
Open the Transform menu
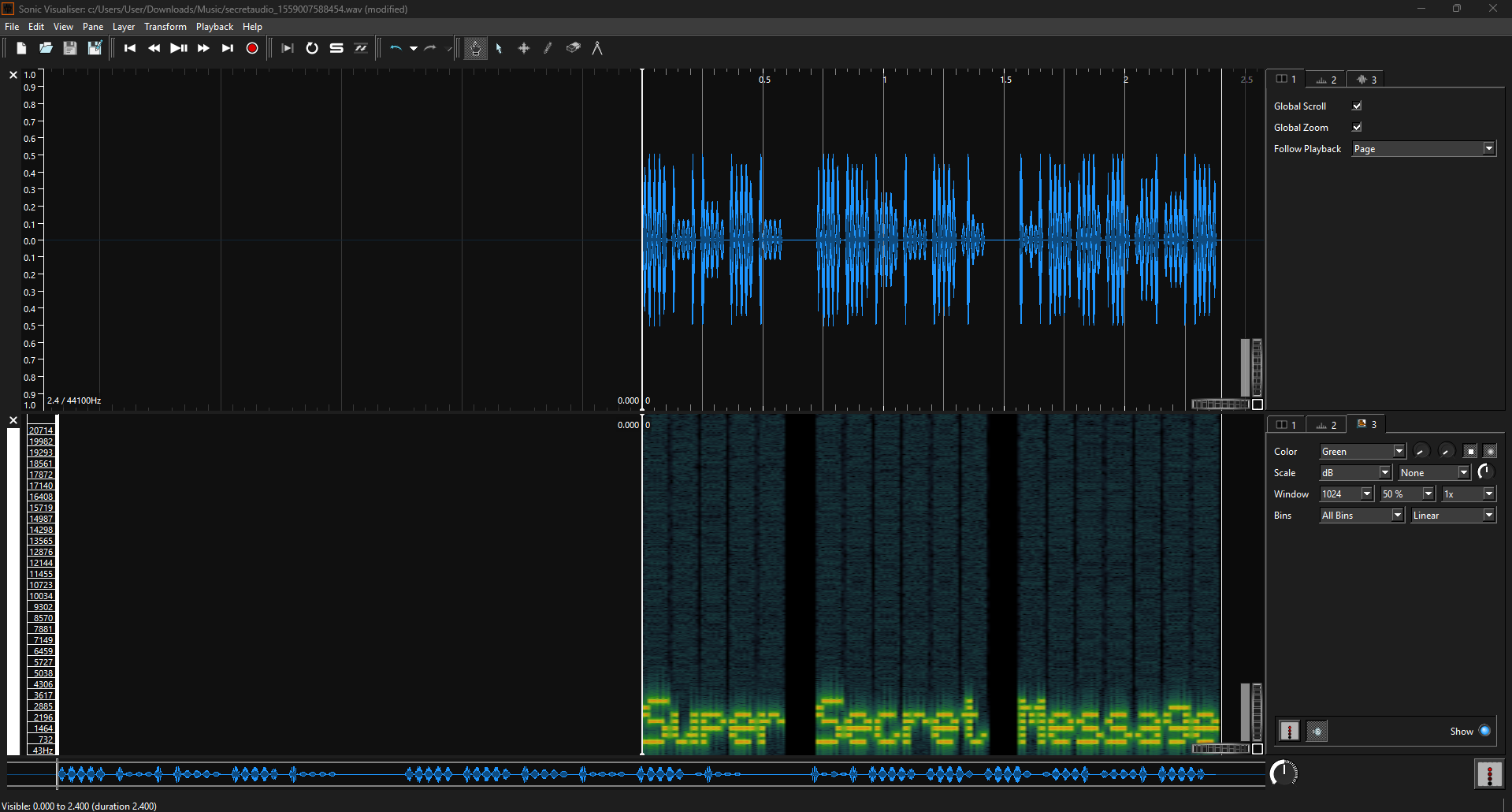(165, 27)
